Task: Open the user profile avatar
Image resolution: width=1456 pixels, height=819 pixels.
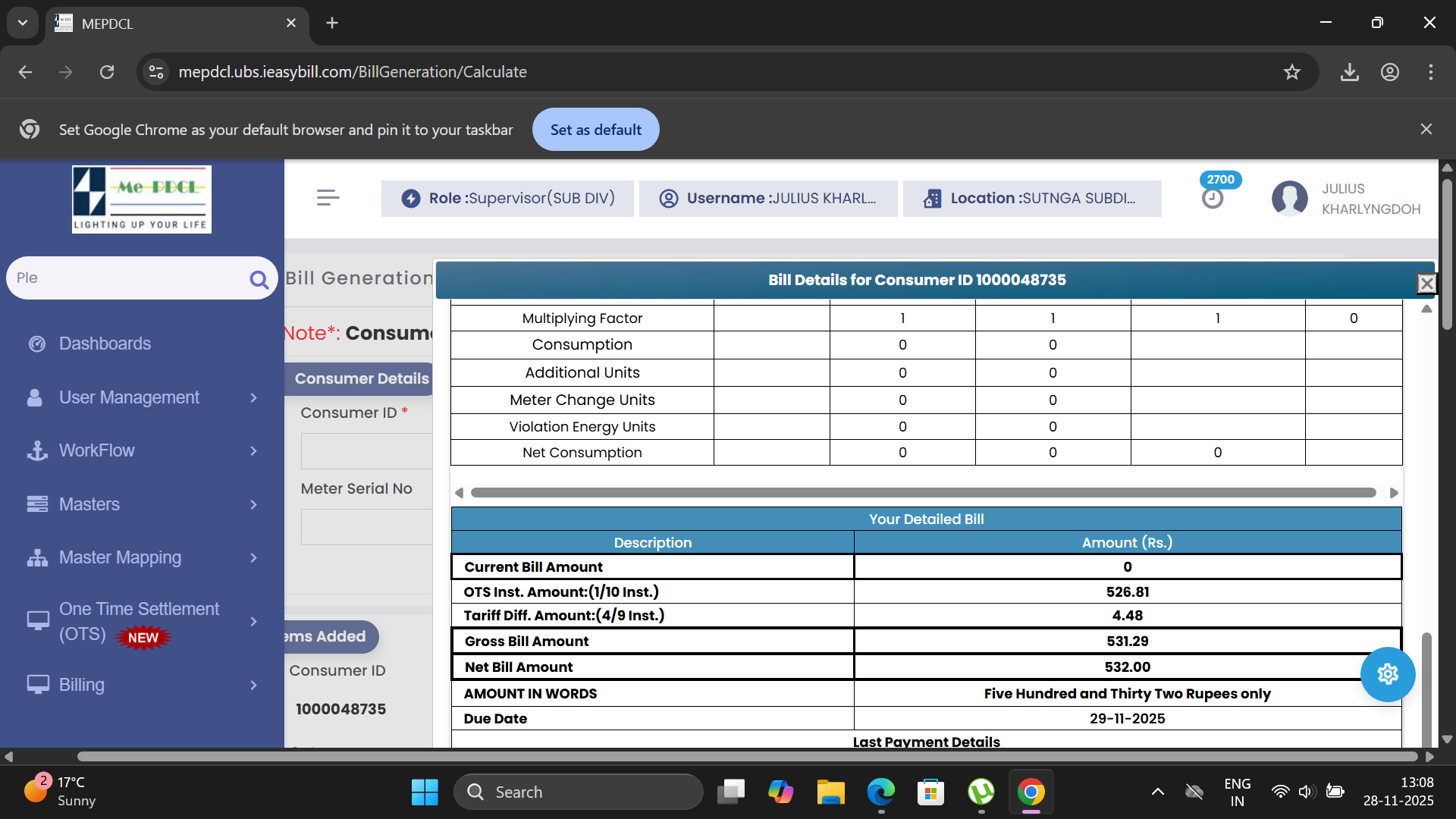Action: (x=1289, y=199)
